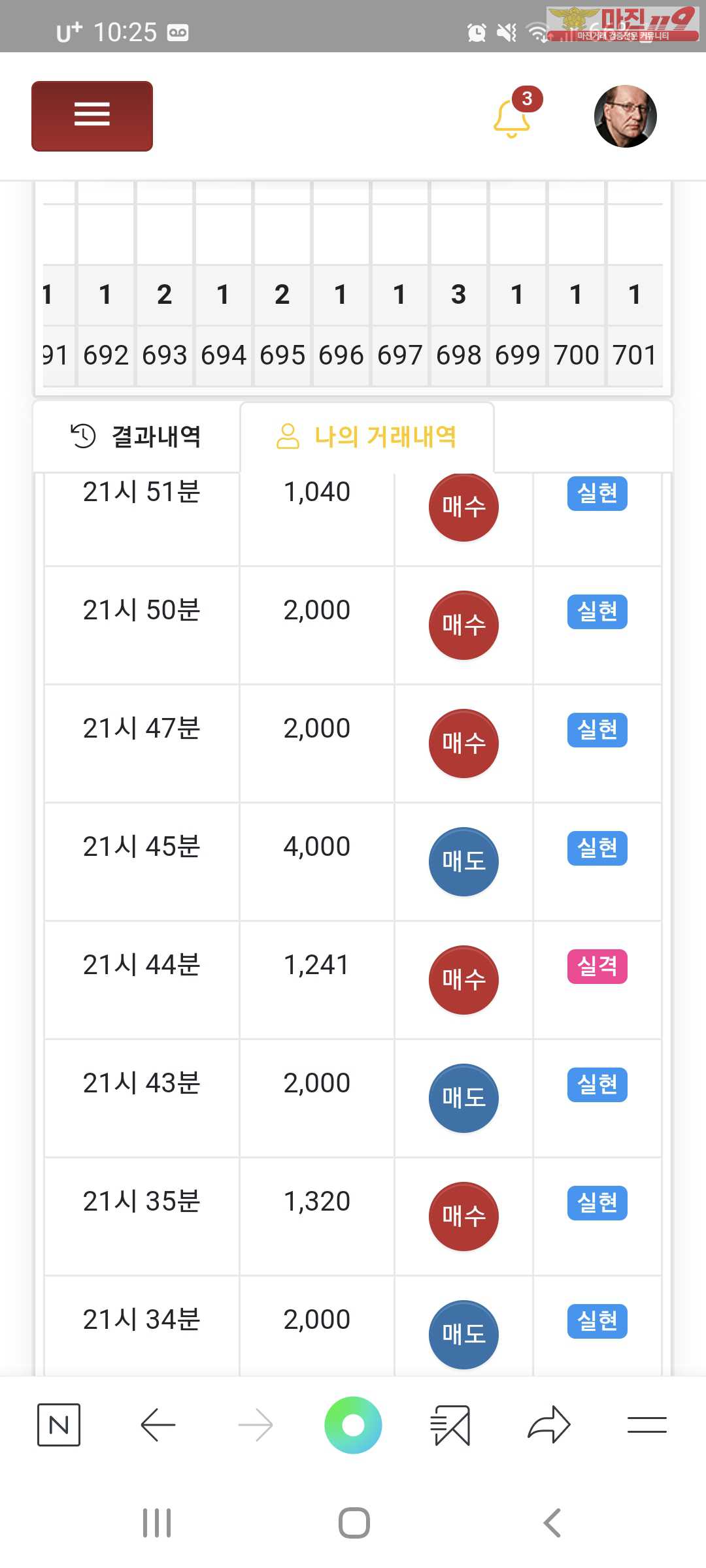
Task: Click 실현 badge in 21시 43분 row
Action: (597, 1085)
